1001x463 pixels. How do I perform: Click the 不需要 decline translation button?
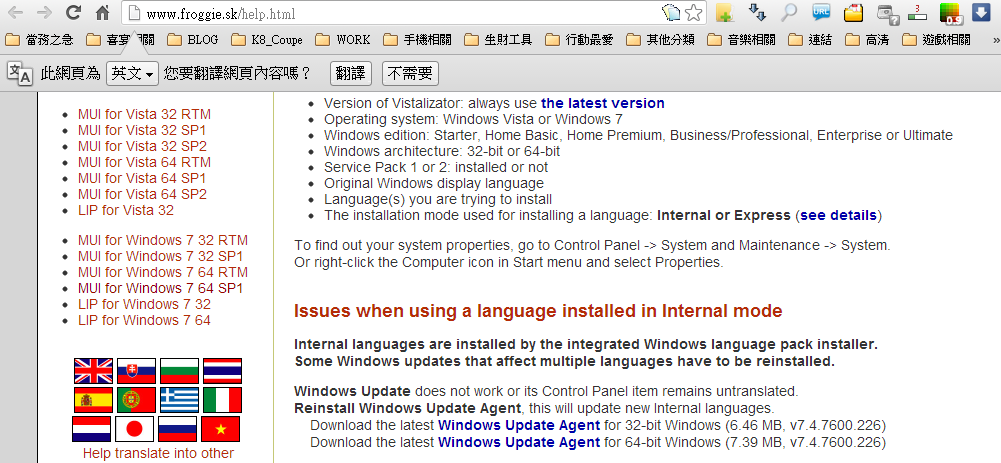pyautogui.click(x=410, y=74)
